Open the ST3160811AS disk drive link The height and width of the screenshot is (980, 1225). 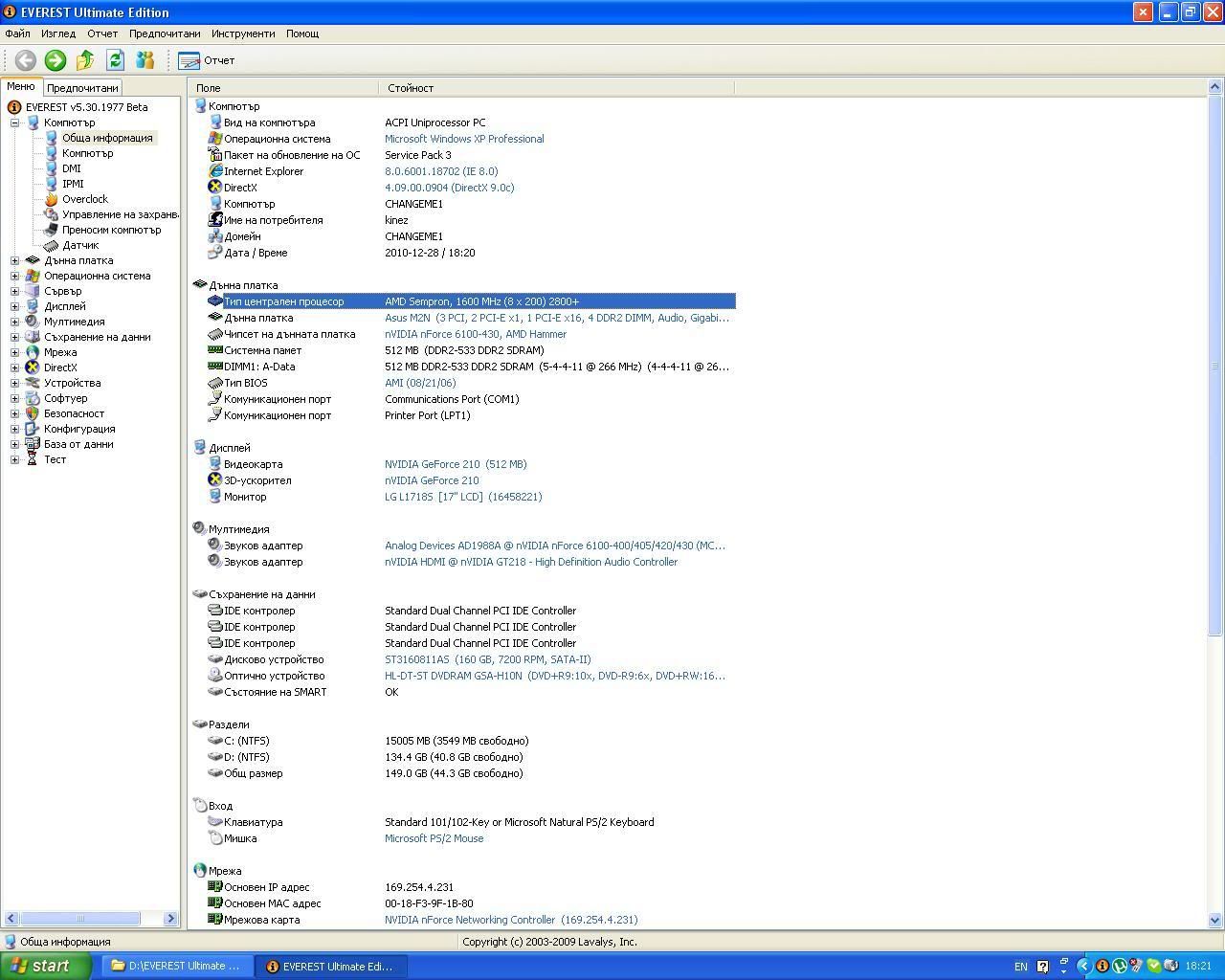488,659
